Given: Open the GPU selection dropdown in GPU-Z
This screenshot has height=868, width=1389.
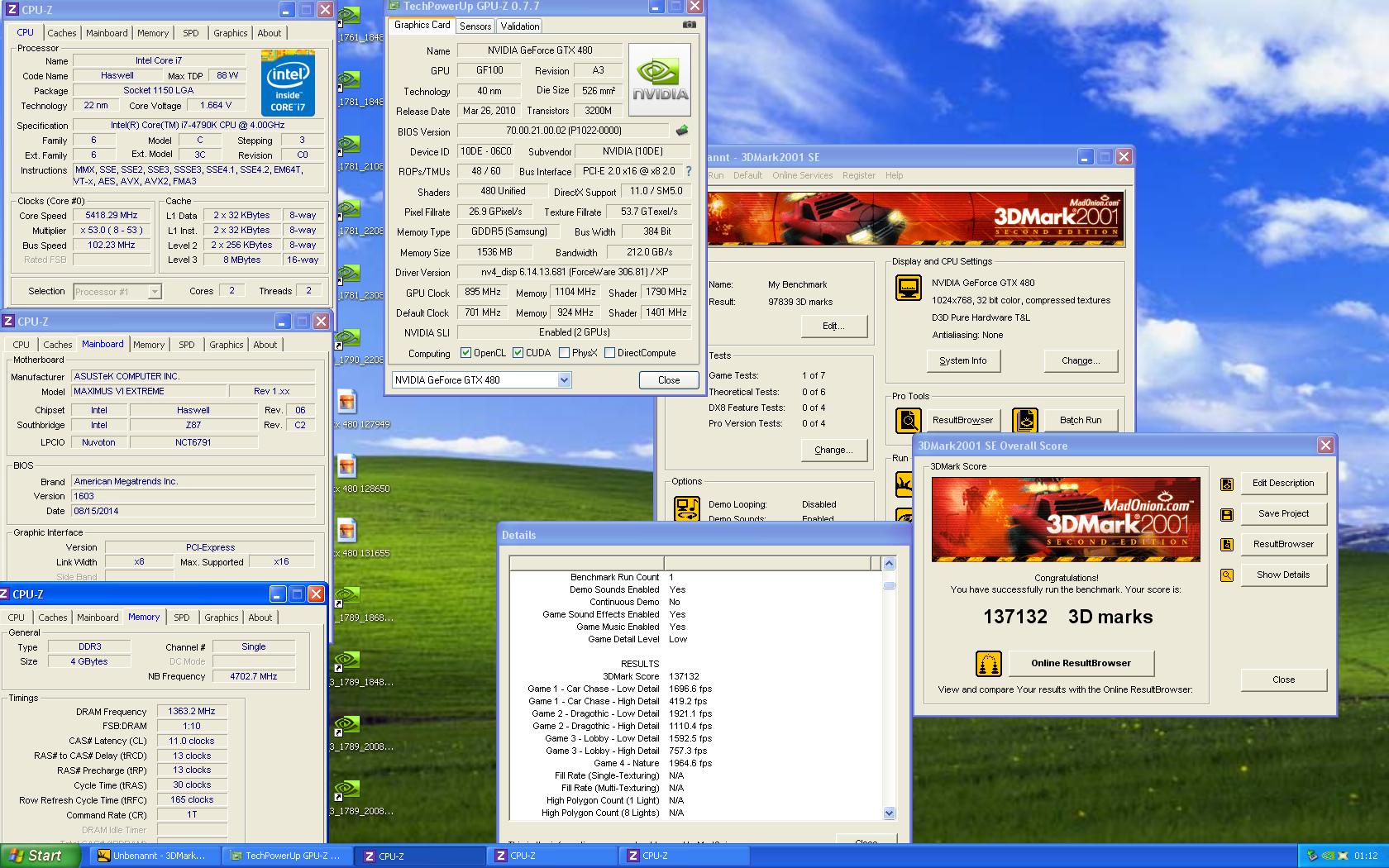Looking at the screenshot, I should (564, 380).
